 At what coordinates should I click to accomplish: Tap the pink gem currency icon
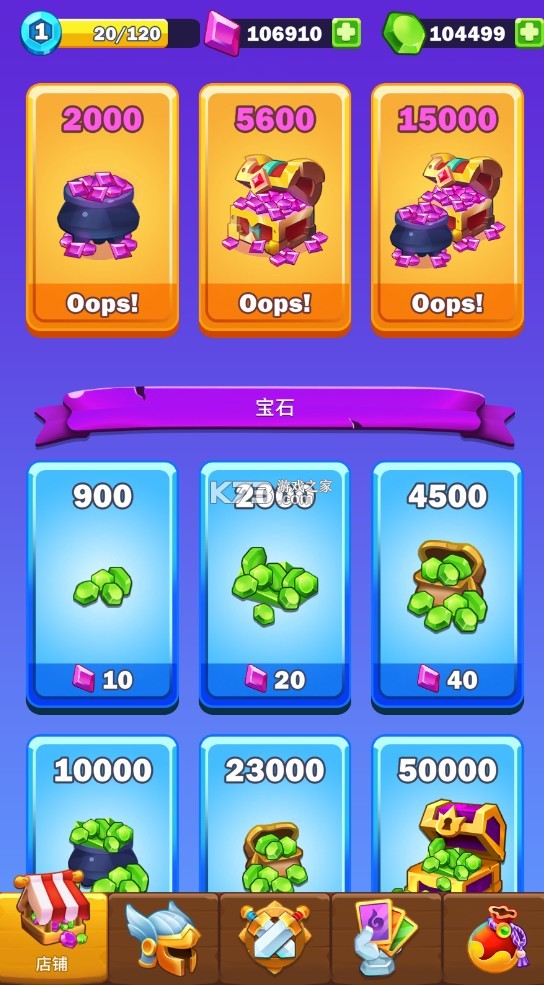pos(223,33)
